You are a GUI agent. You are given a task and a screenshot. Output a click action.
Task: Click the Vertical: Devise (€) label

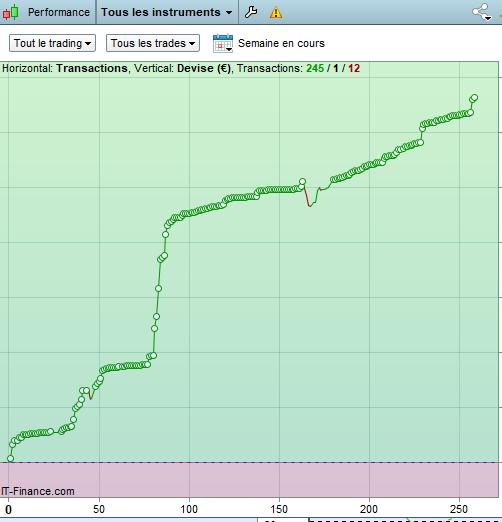(182, 68)
